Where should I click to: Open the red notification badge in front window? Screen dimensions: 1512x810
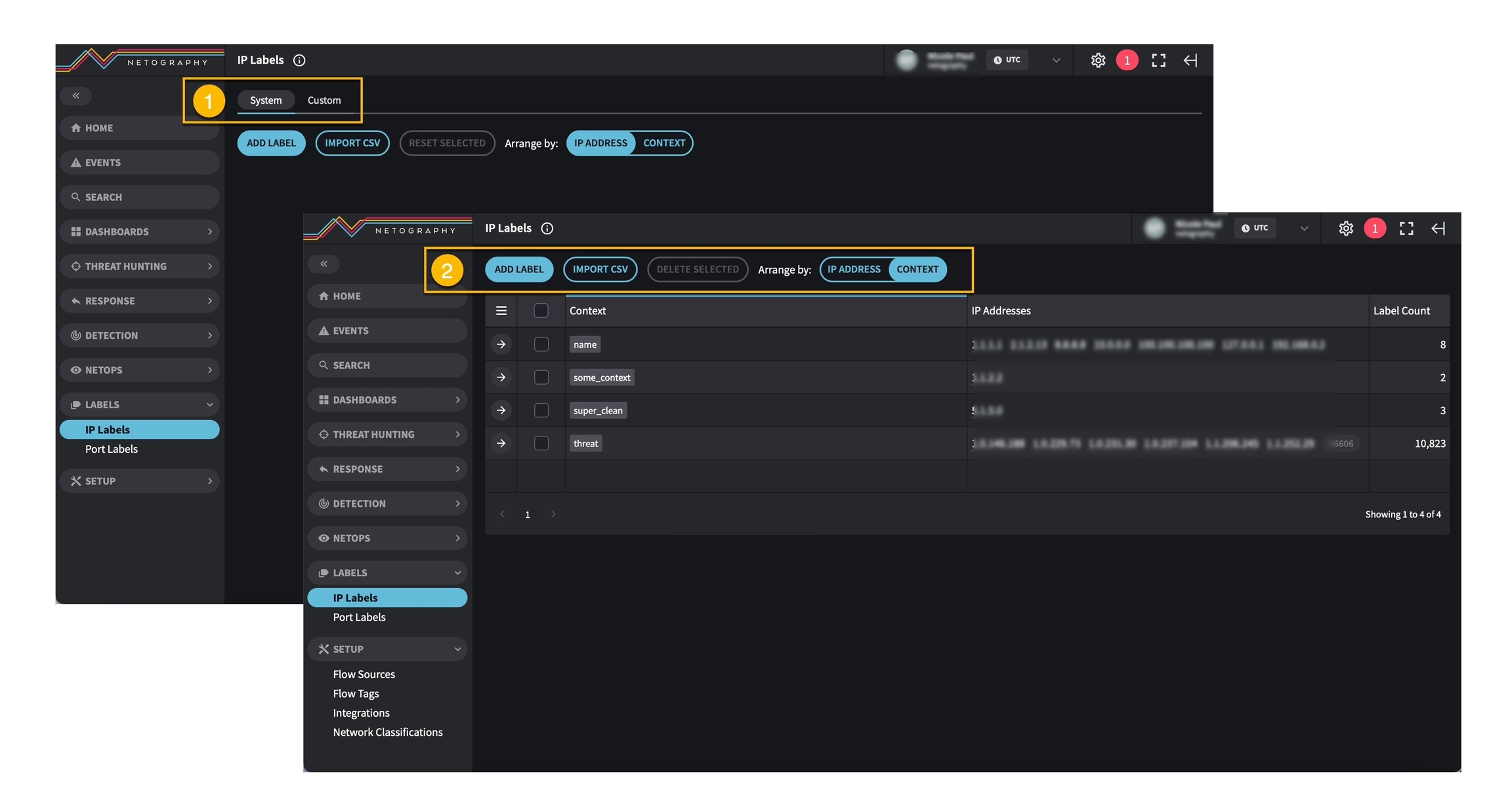pos(1374,228)
